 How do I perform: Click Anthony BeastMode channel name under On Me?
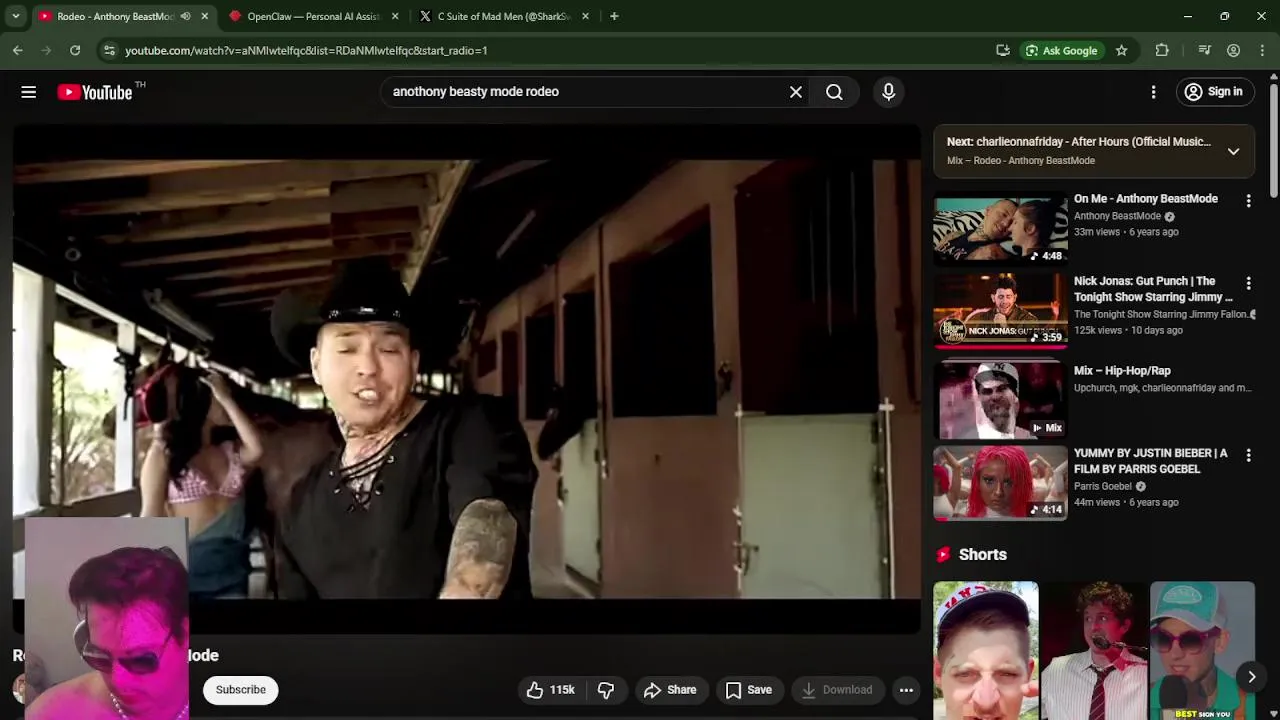(1117, 216)
